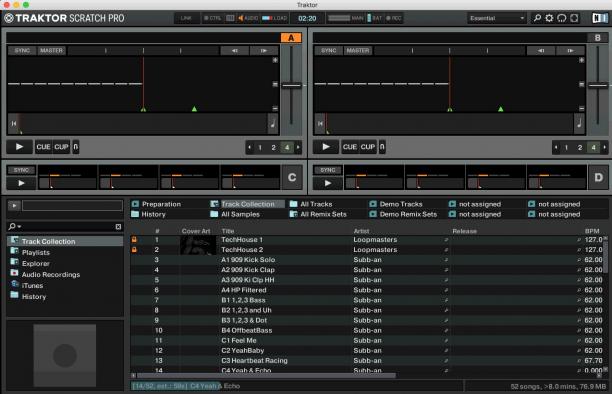Zoom in waveform plus on Deck B
This screenshot has height=394, width=612.
(x=582, y=60)
